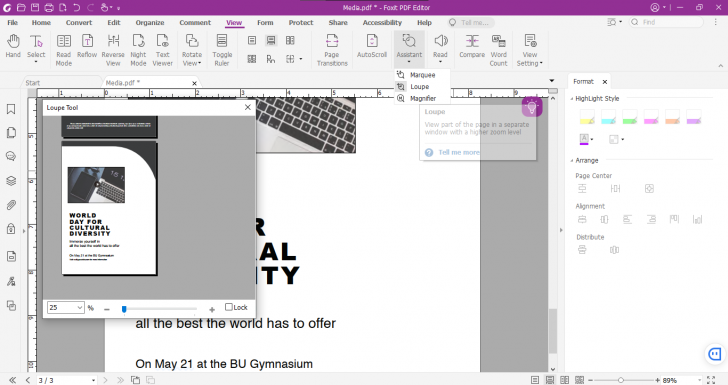This screenshot has height=385, width=728.
Task: Open Page Transitions
Action: tap(332, 50)
